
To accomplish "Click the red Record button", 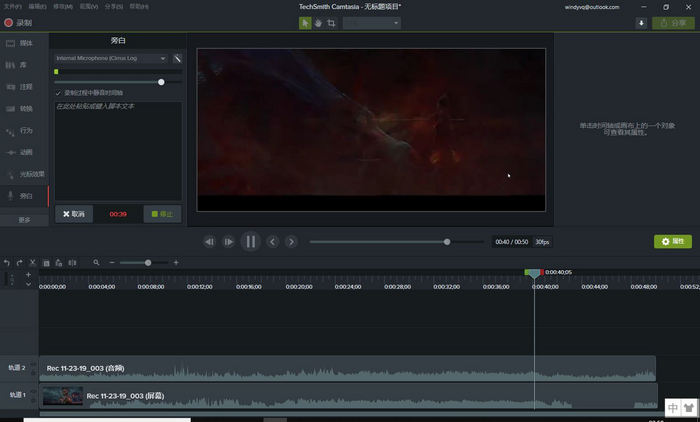I will 18,23.
